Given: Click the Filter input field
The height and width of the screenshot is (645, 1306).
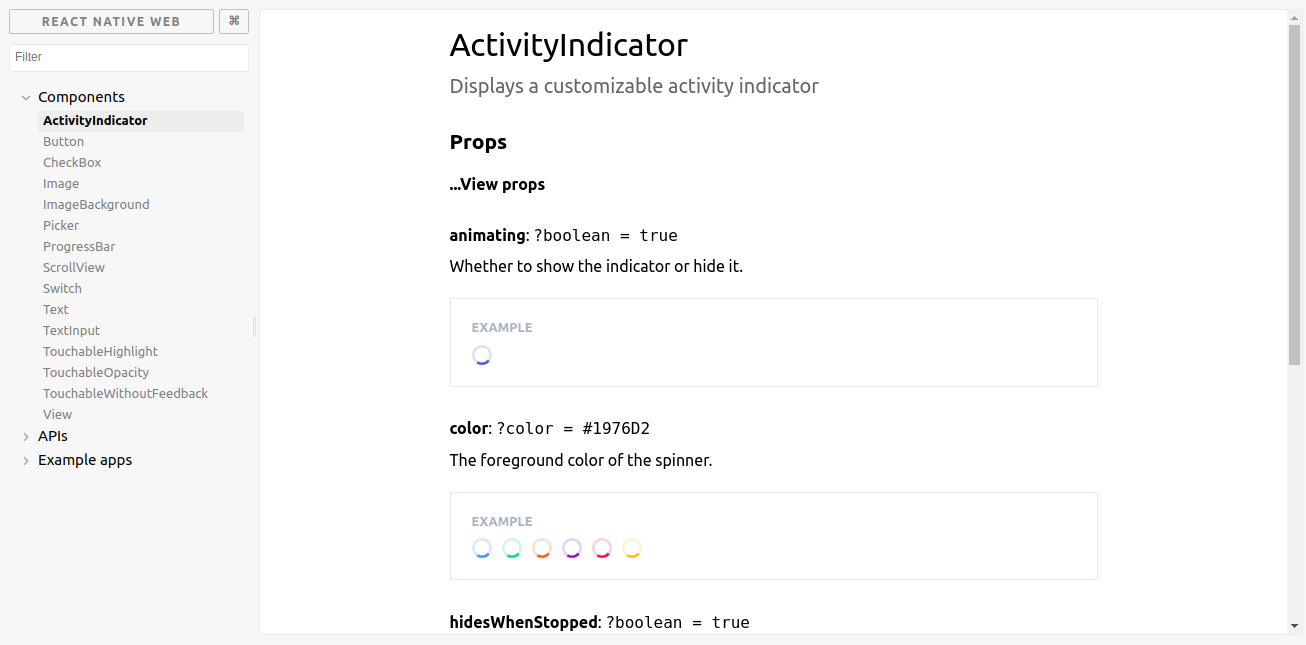Looking at the screenshot, I should pyautogui.click(x=129, y=57).
